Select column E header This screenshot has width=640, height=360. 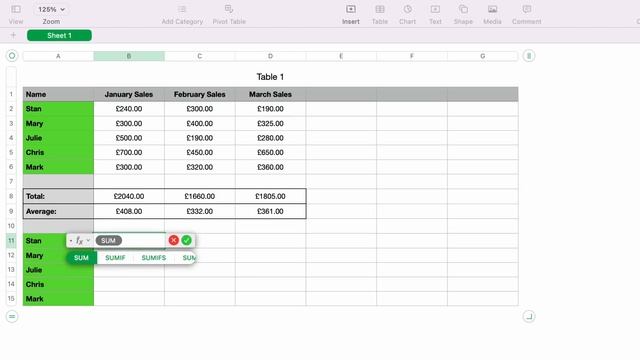pyautogui.click(x=341, y=56)
